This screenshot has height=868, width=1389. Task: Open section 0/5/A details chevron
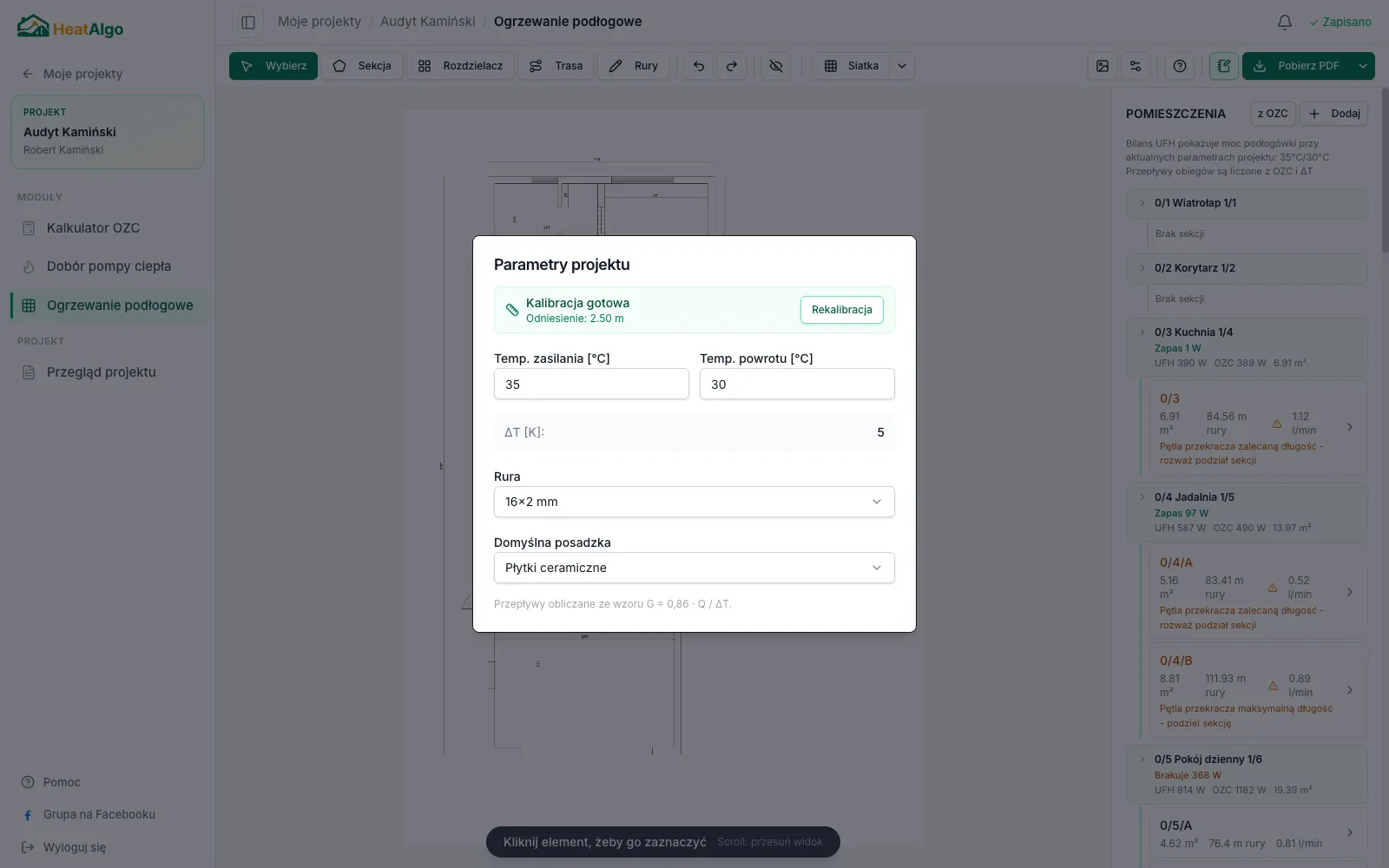[x=1350, y=832]
